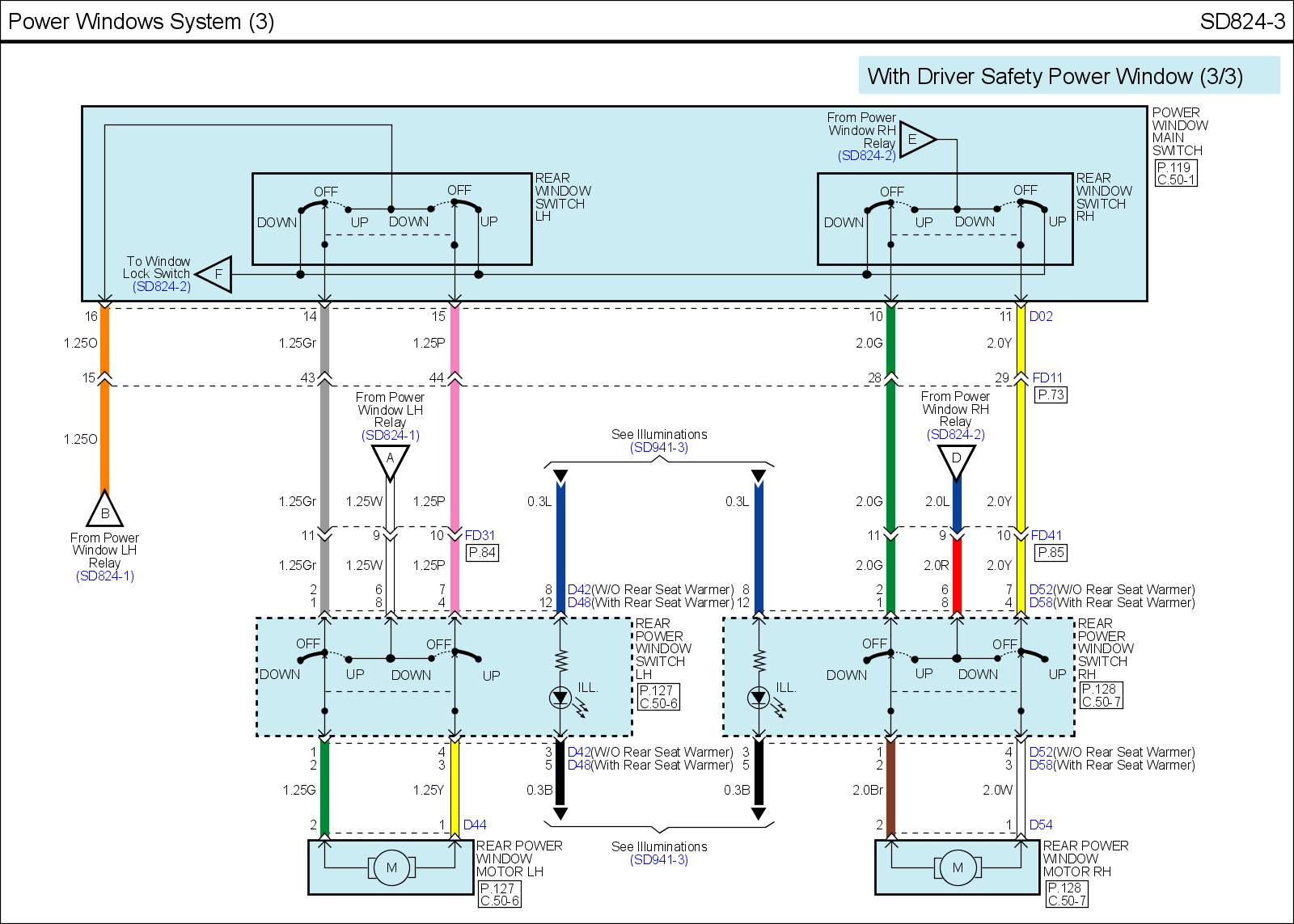Click the triangle E arrow symbol
This screenshot has height=924, width=1294.
[915, 140]
